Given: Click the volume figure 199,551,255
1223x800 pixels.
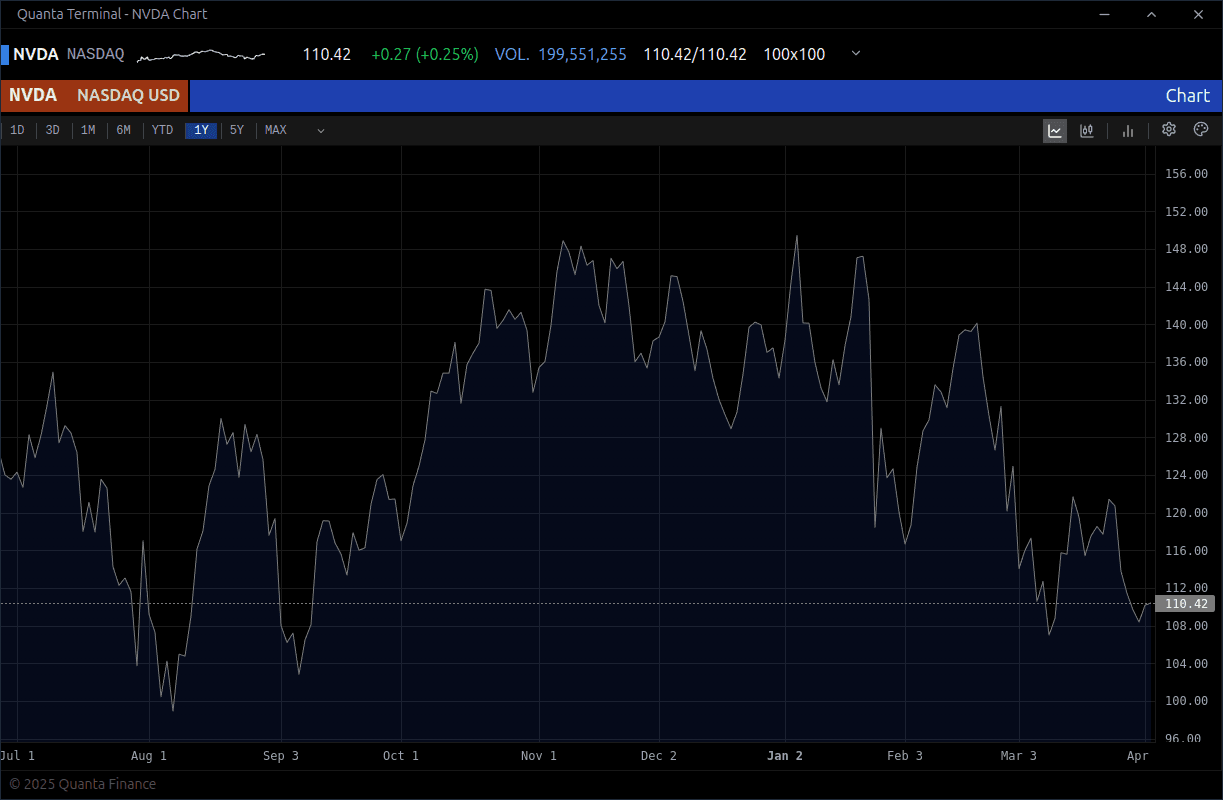Looking at the screenshot, I should coord(582,54).
